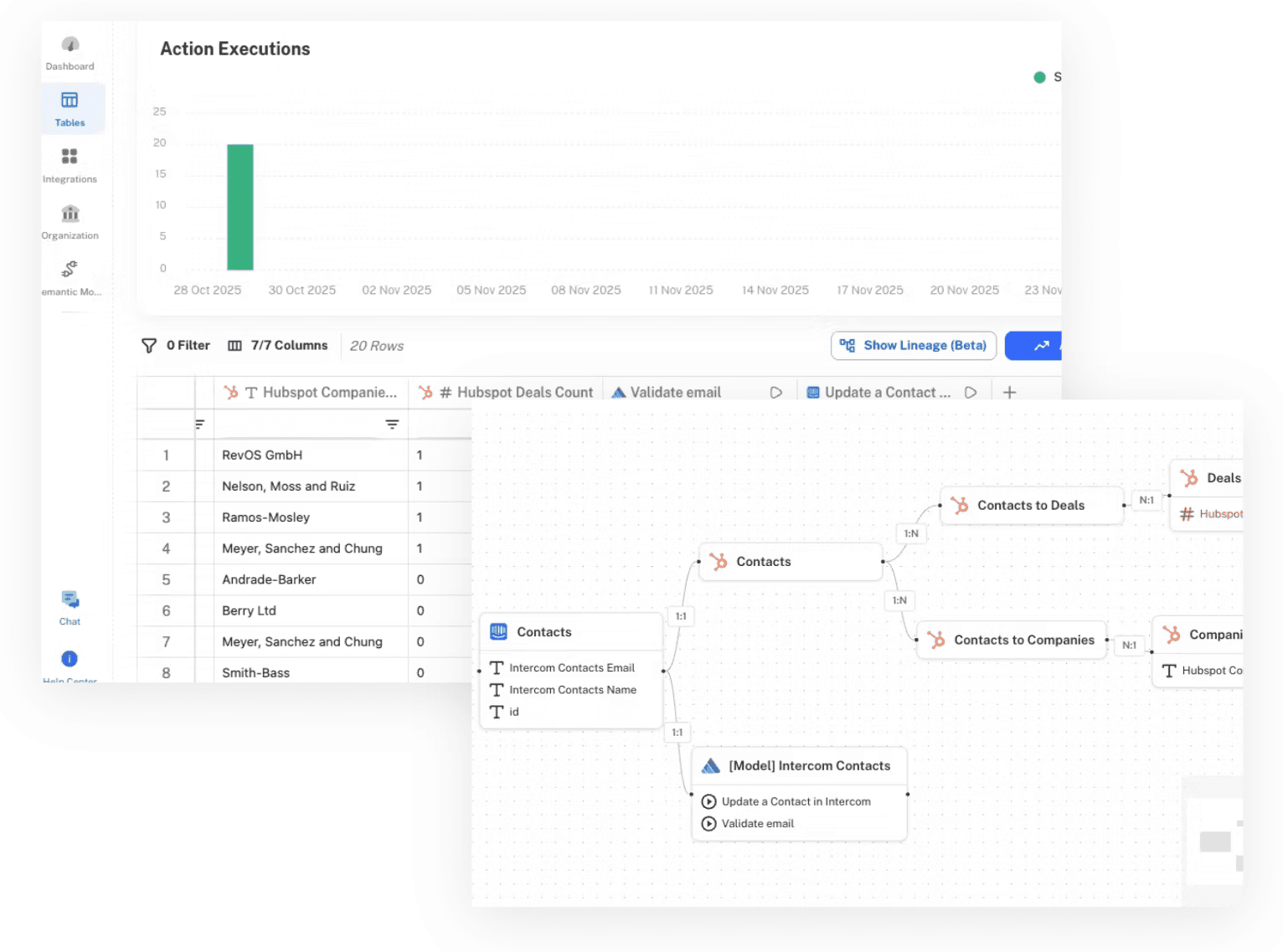Open the Dashboard from the sidebar
The height and width of the screenshot is (952, 1283).
(x=70, y=50)
